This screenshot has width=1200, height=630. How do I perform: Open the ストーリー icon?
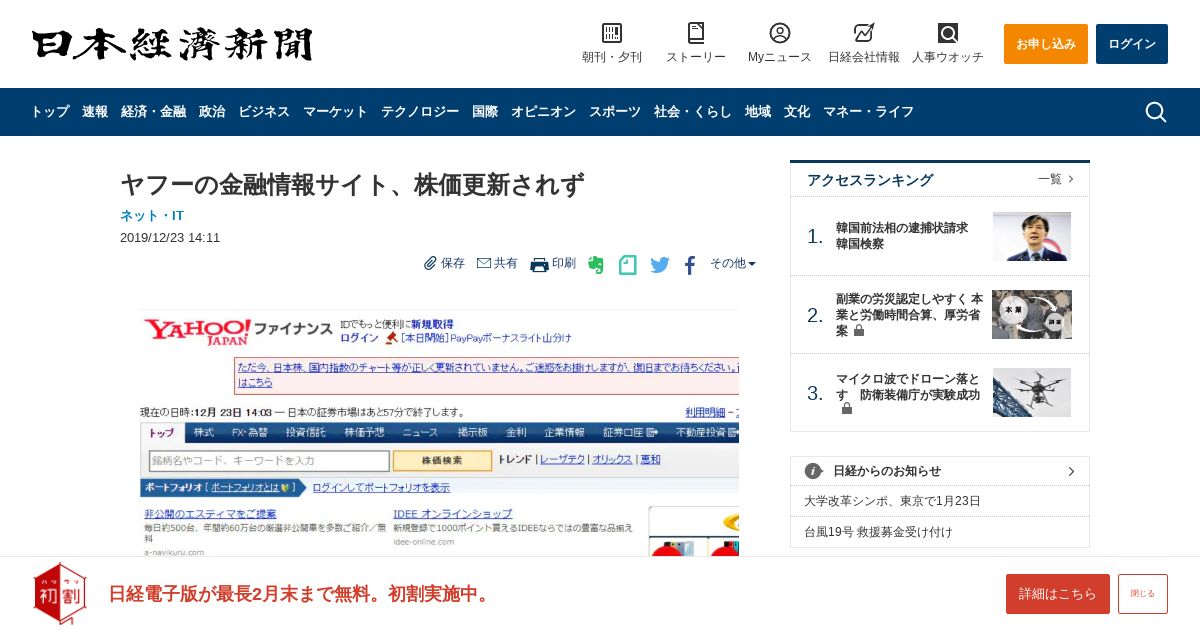click(x=696, y=33)
